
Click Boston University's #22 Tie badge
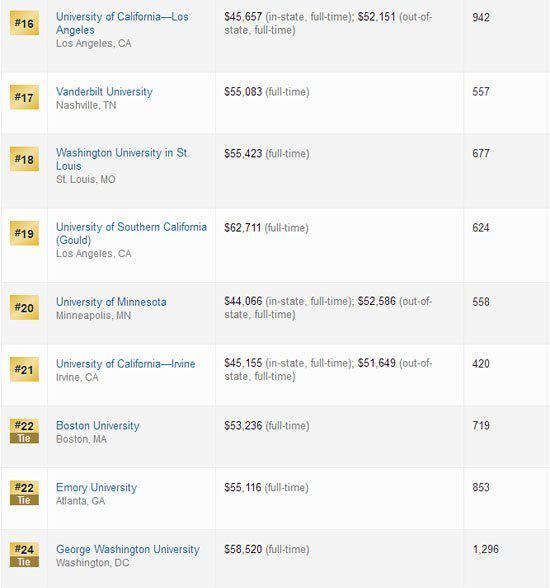pyautogui.click(x=24, y=431)
